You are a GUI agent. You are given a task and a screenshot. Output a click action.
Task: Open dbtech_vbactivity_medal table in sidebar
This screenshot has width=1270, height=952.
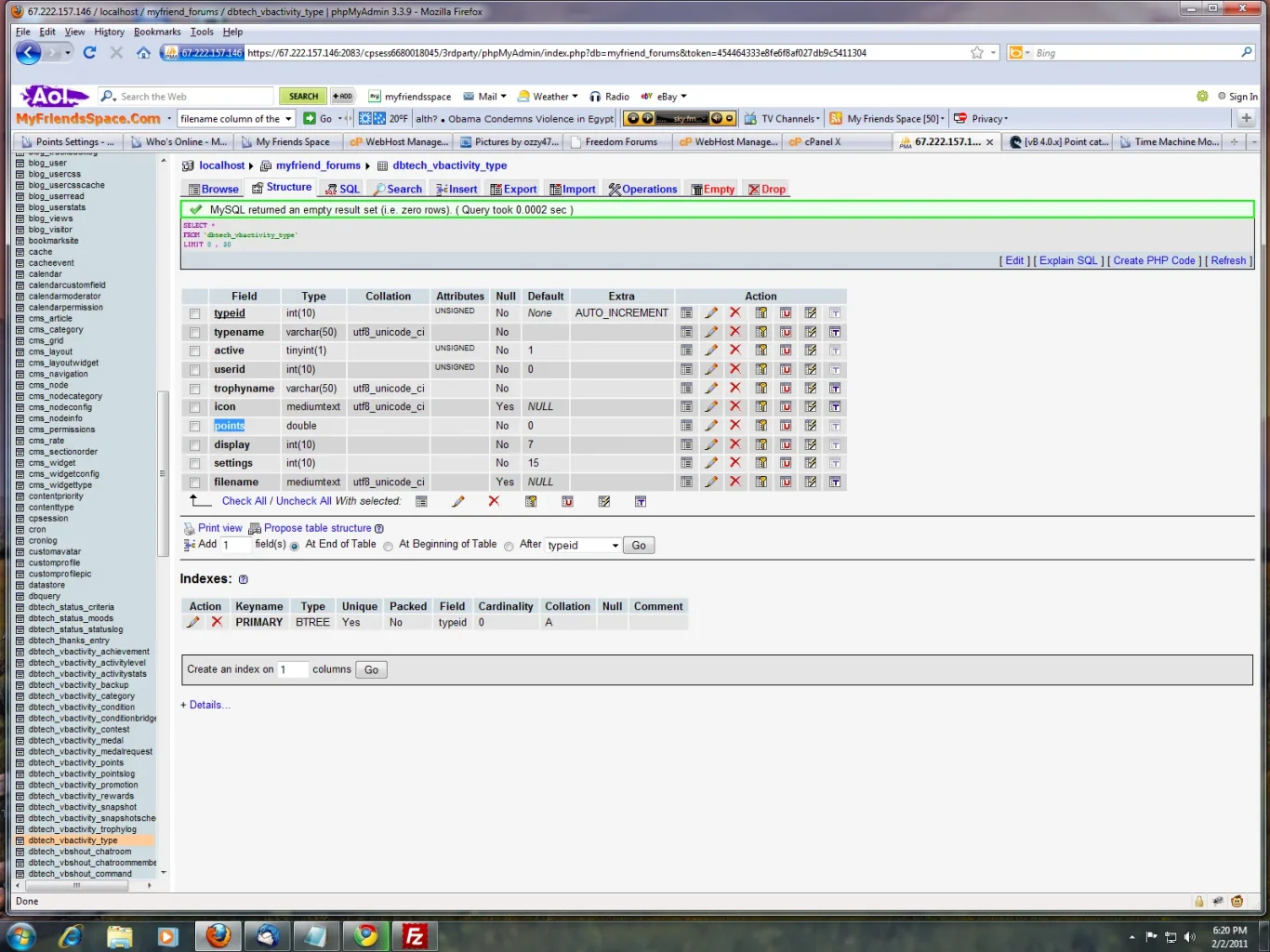click(75, 741)
